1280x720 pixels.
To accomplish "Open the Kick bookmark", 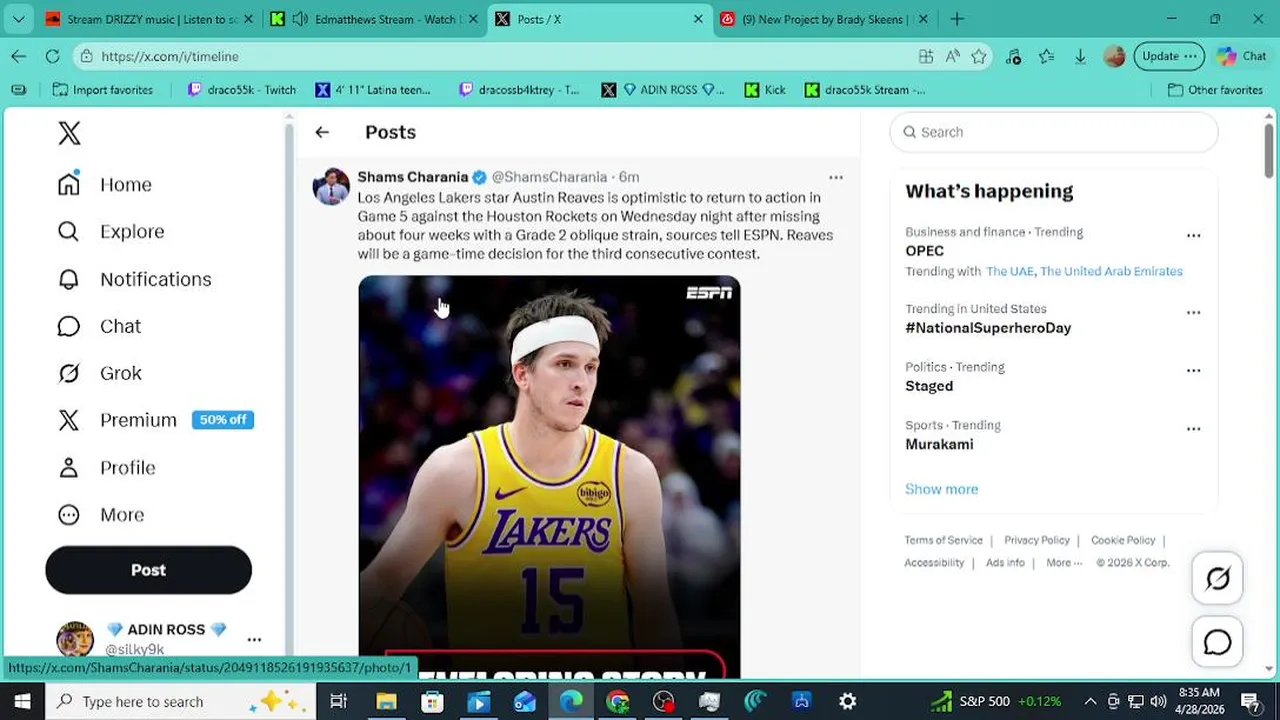I will point(765,90).
